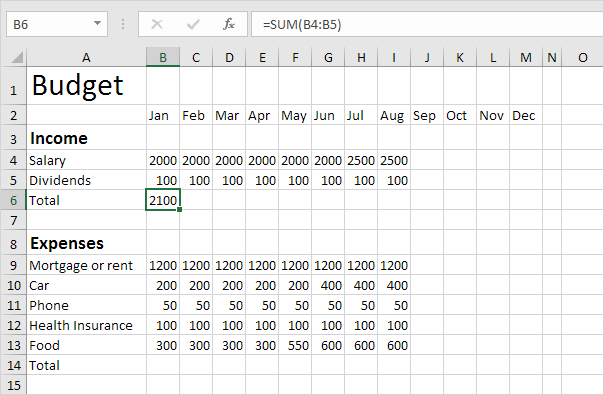Image resolution: width=604 pixels, height=395 pixels.
Task: Click the Budget title cell
Action: click(x=86, y=86)
